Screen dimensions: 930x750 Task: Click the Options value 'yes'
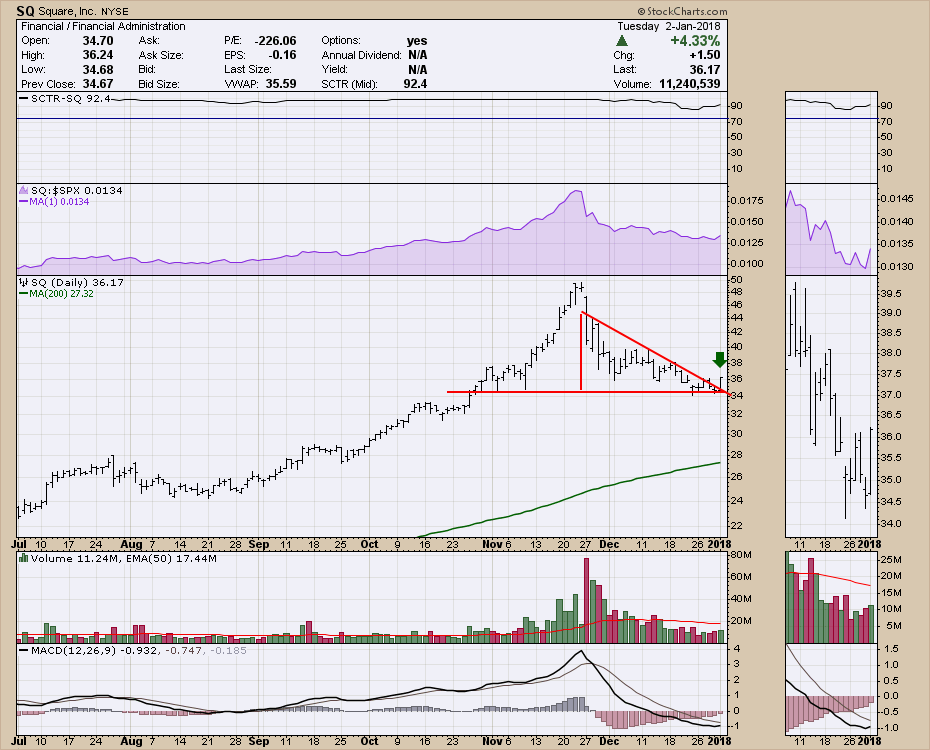pos(417,40)
